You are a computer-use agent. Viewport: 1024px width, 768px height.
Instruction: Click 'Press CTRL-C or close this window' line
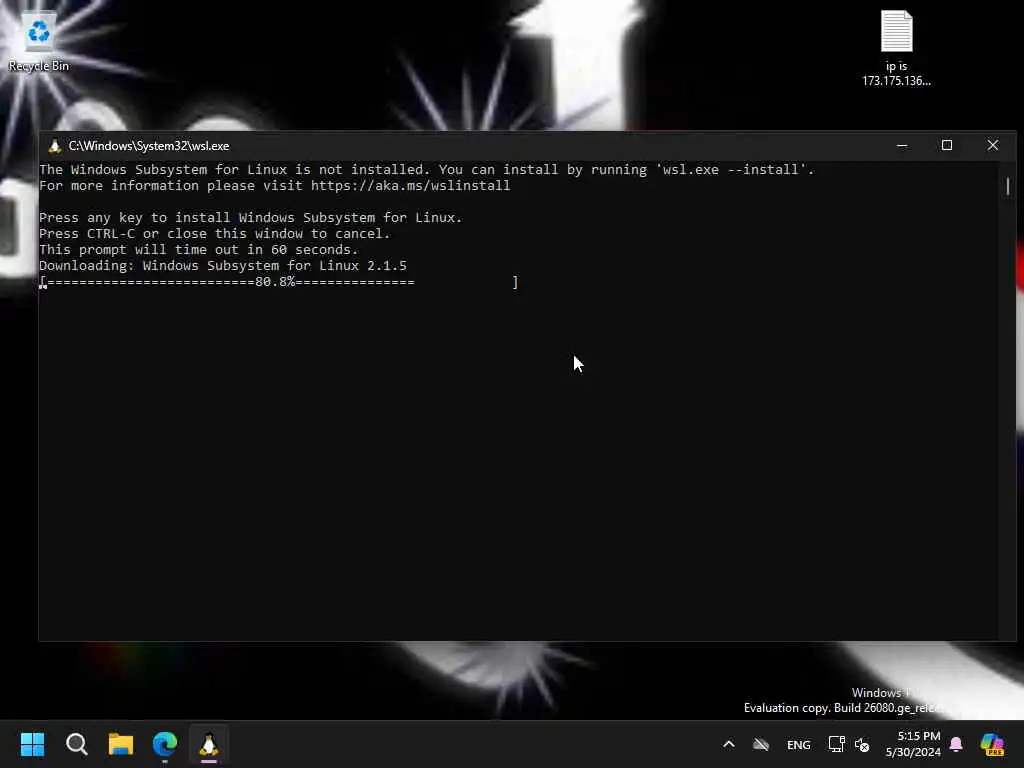pyautogui.click(x=214, y=234)
